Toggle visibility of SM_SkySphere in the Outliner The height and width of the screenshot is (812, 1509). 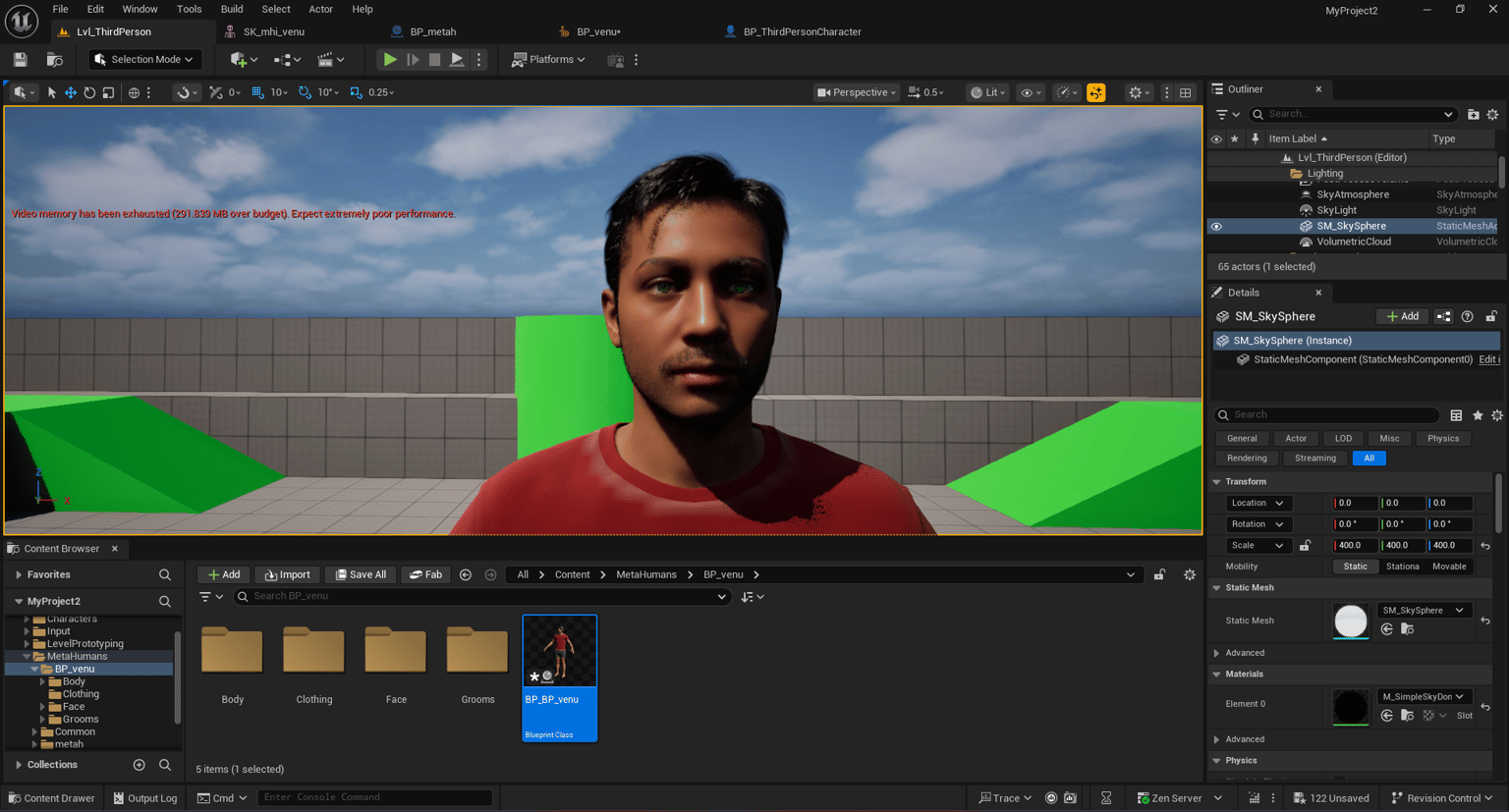(x=1216, y=226)
